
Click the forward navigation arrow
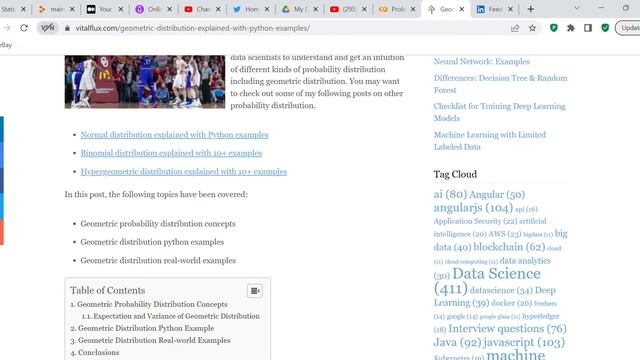(x=7, y=28)
